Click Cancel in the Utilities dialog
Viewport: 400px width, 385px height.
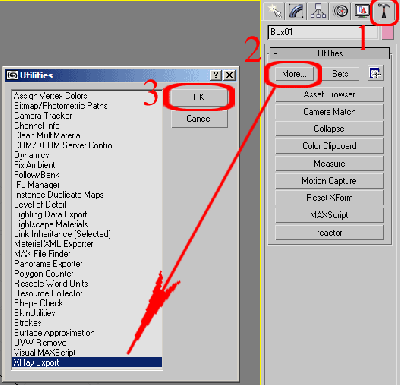pyautogui.click(x=199, y=119)
